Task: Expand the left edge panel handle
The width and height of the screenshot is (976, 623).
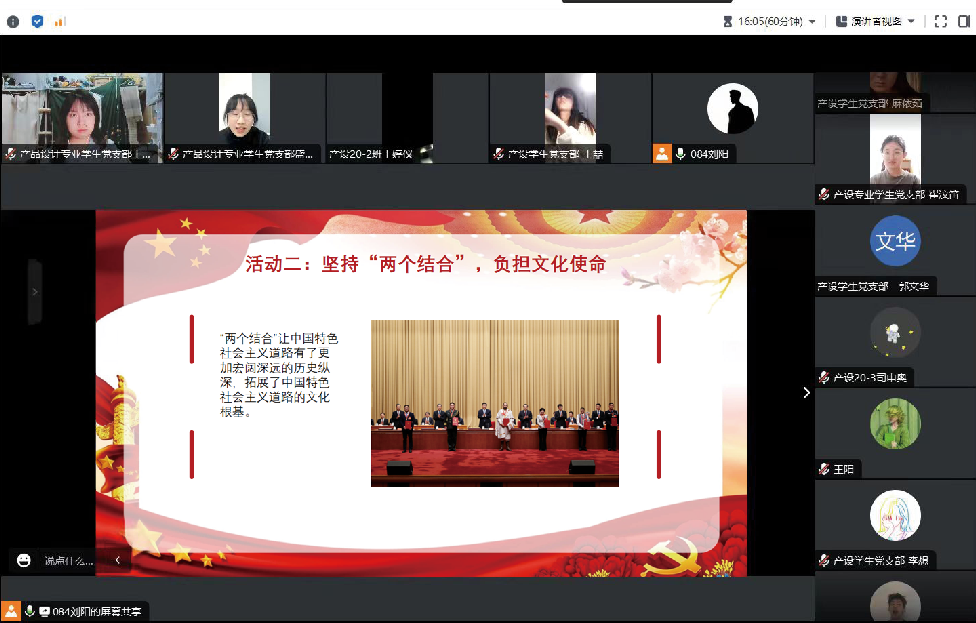Action: point(35,292)
